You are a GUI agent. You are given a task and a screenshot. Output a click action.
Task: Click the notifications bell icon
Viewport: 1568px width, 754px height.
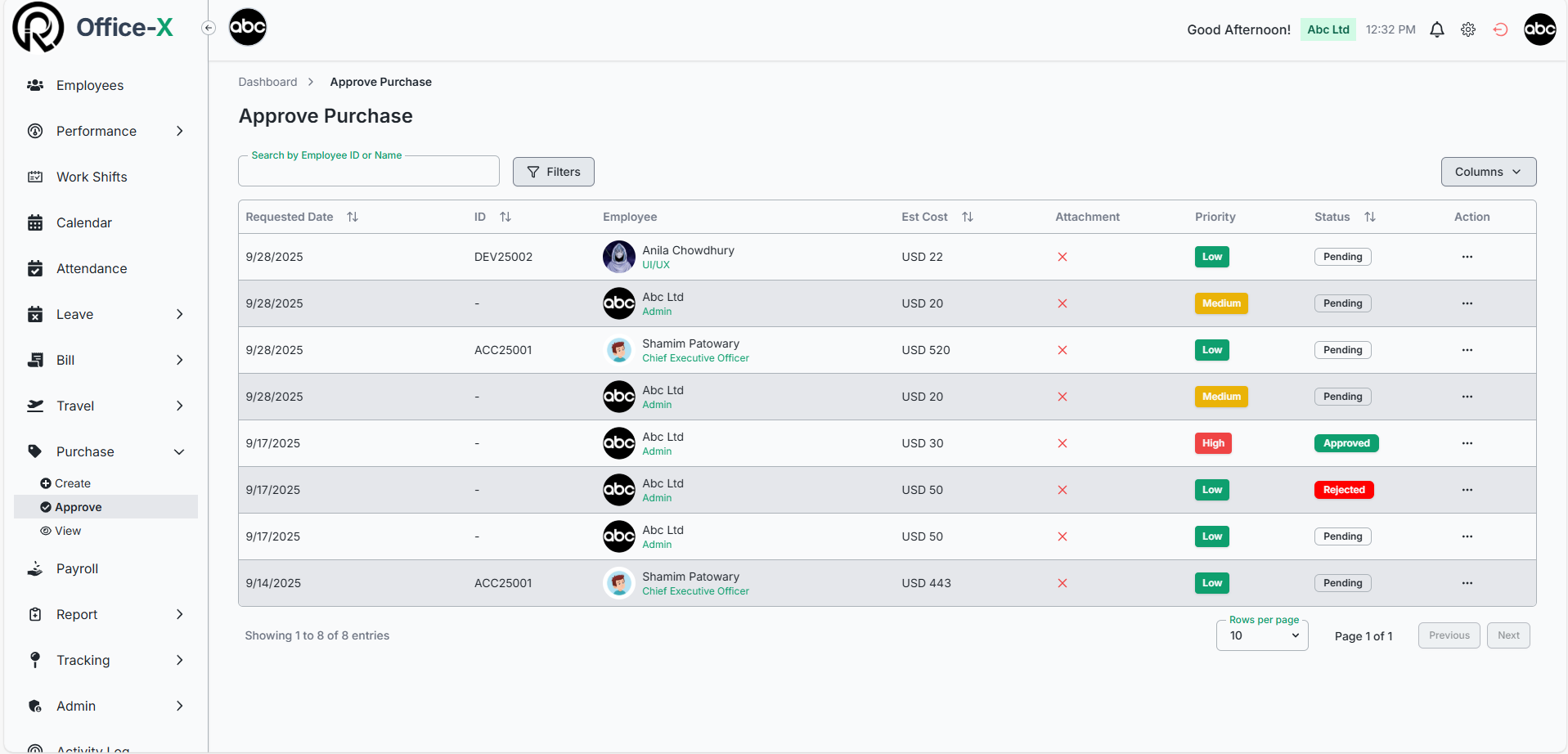pyautogui.click(x=1436, y=29)
